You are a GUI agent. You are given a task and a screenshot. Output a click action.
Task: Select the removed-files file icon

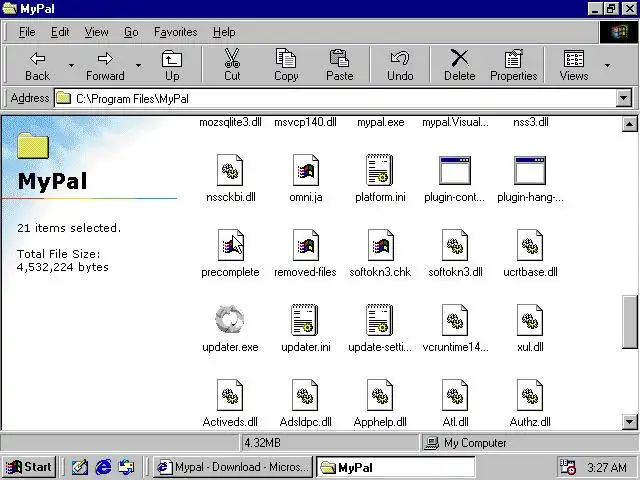click(x=305, y=245)
